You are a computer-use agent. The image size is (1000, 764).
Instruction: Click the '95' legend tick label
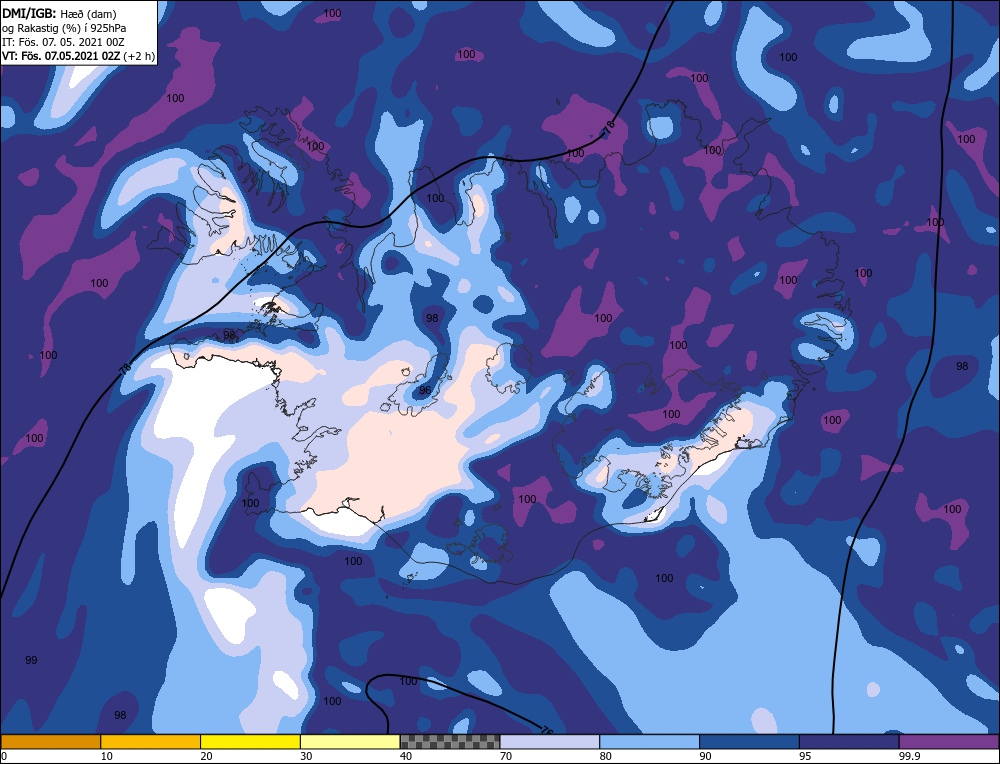(805, 756)
